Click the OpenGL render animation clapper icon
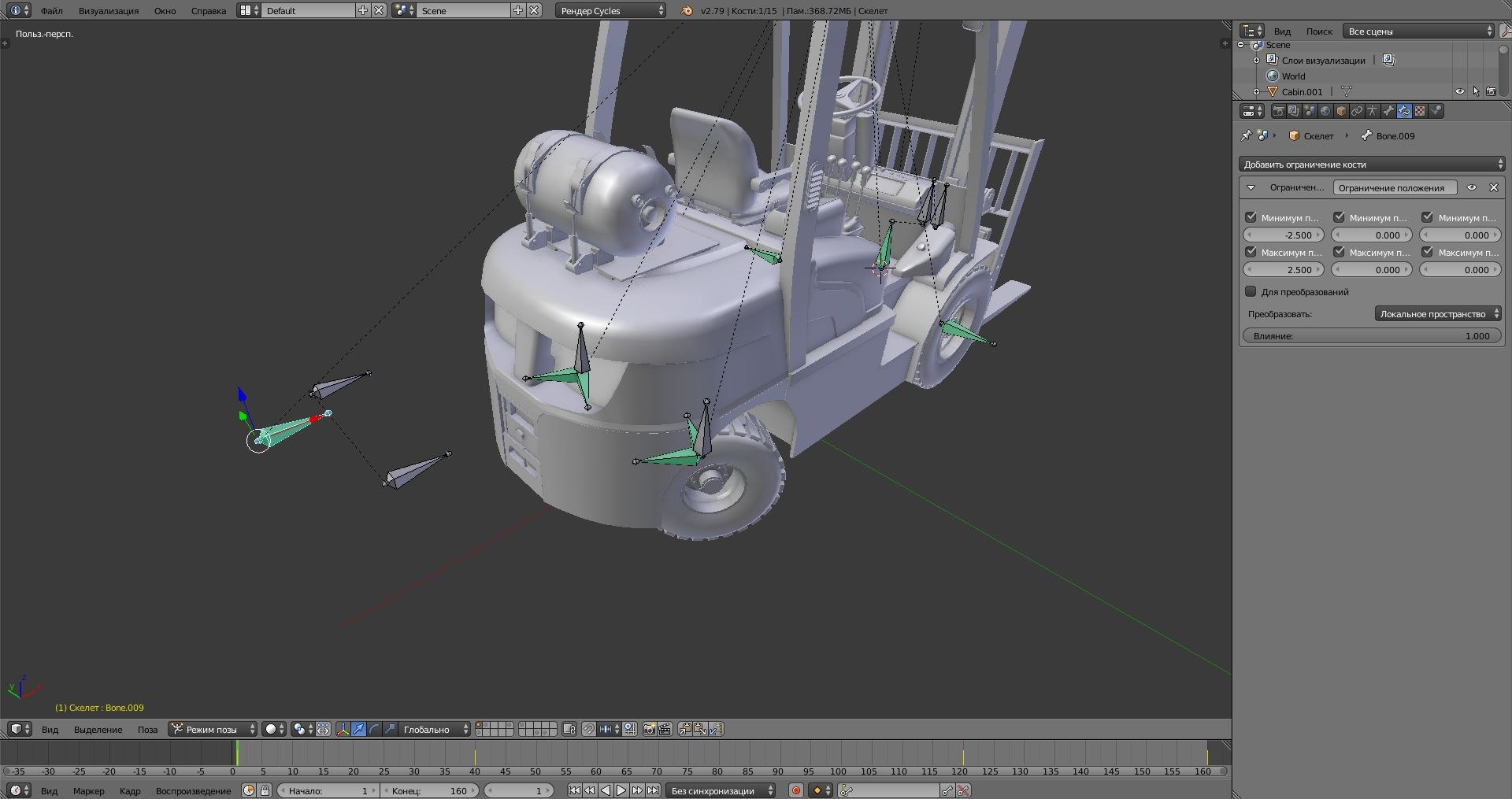The image size is (1512, 799). pyautogui.click(x=664, y=729)
